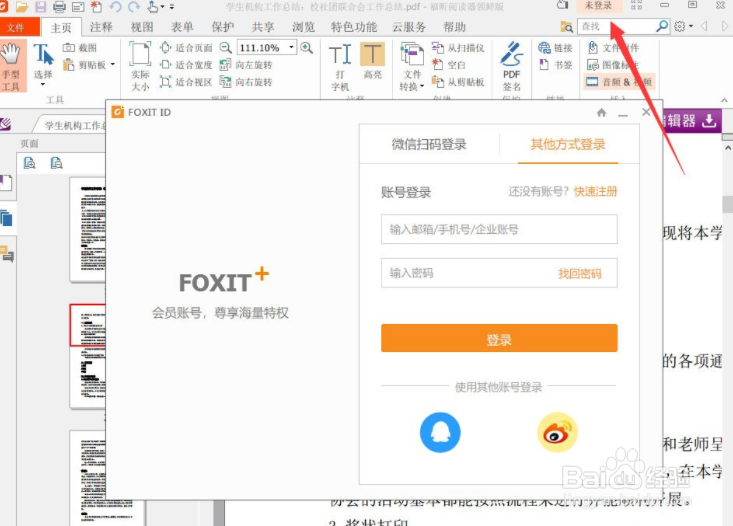
Task: Select Other login methods (其他方式登录) tab
Action: click(x=568, y=144)
